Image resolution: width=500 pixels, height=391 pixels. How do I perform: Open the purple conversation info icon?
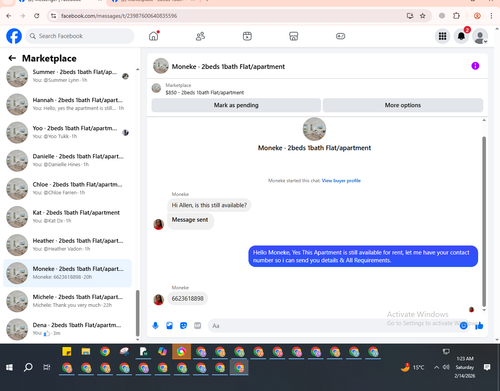click(x=475, y=66)
